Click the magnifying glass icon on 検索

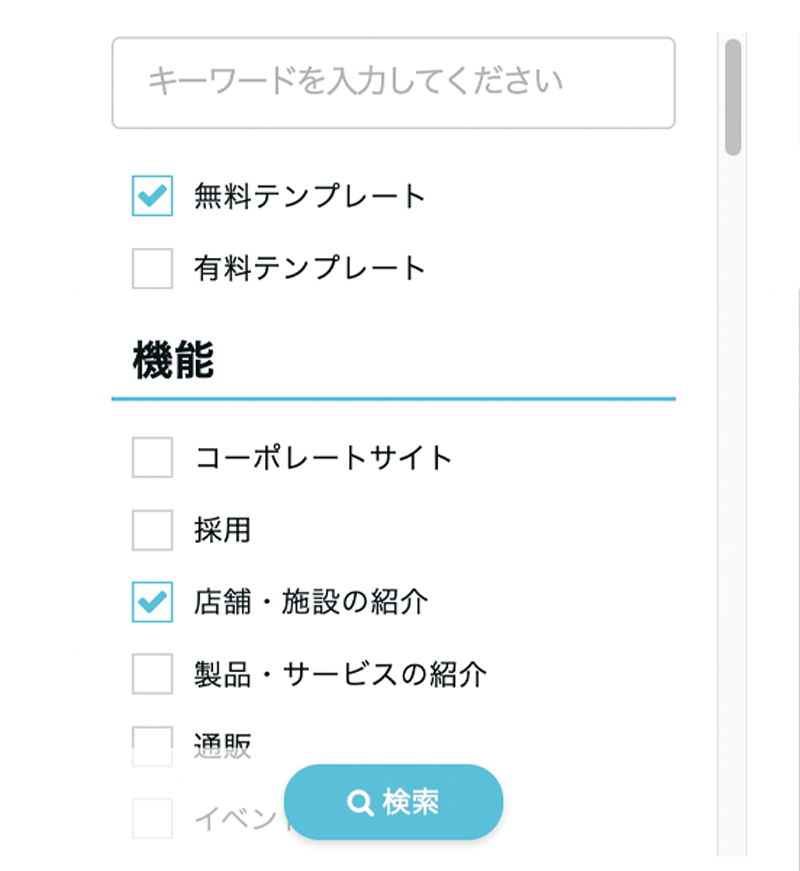click(360, 803)
